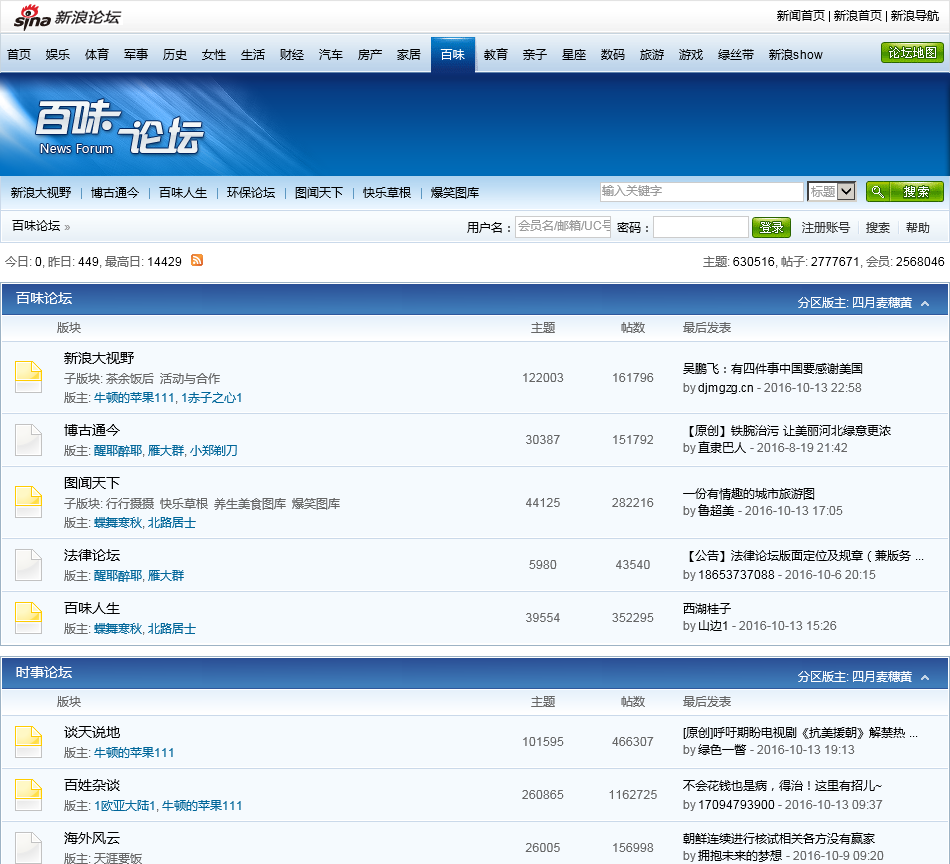
Task: Open post 不会花钱也是病，得治！这里有招儿~
Action: coord(782,786)
